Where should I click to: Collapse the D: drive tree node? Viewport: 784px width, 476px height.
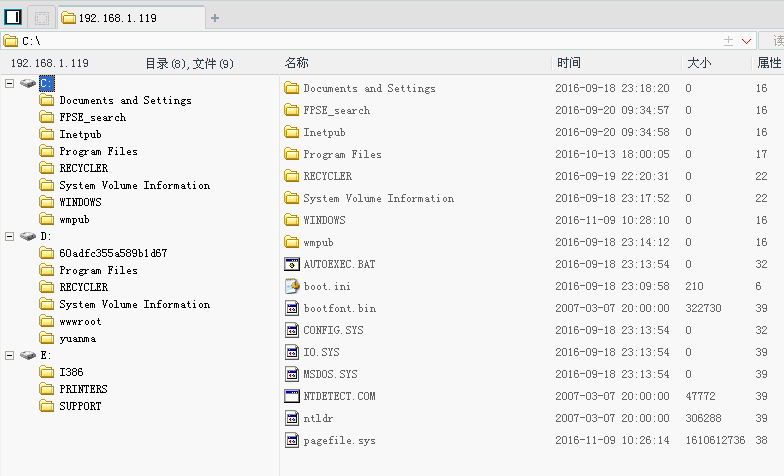click(x=10, y=236)
